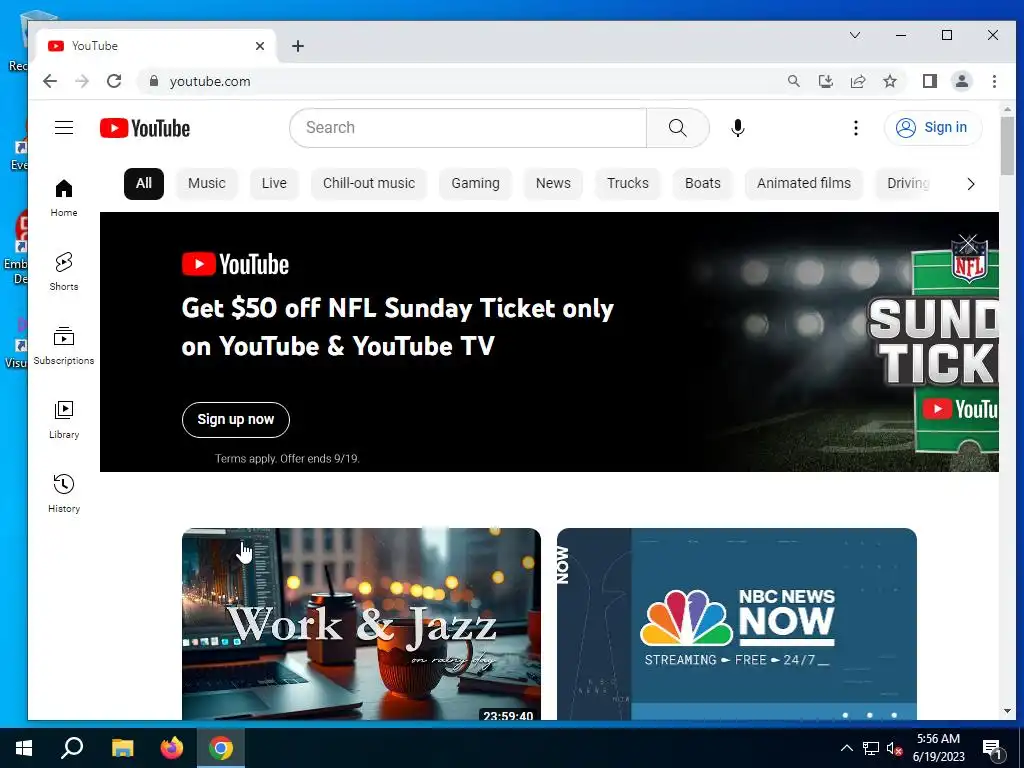Show more filter chips with right arrow
Image resolution: width=1024 pixels, height=768 pixels.
970,184
